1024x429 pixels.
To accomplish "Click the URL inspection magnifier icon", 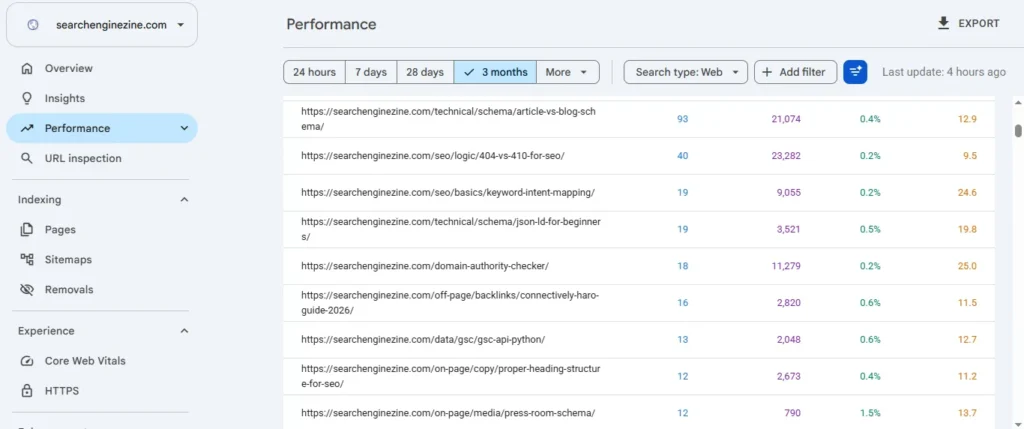I will click(x=27, y=158).
